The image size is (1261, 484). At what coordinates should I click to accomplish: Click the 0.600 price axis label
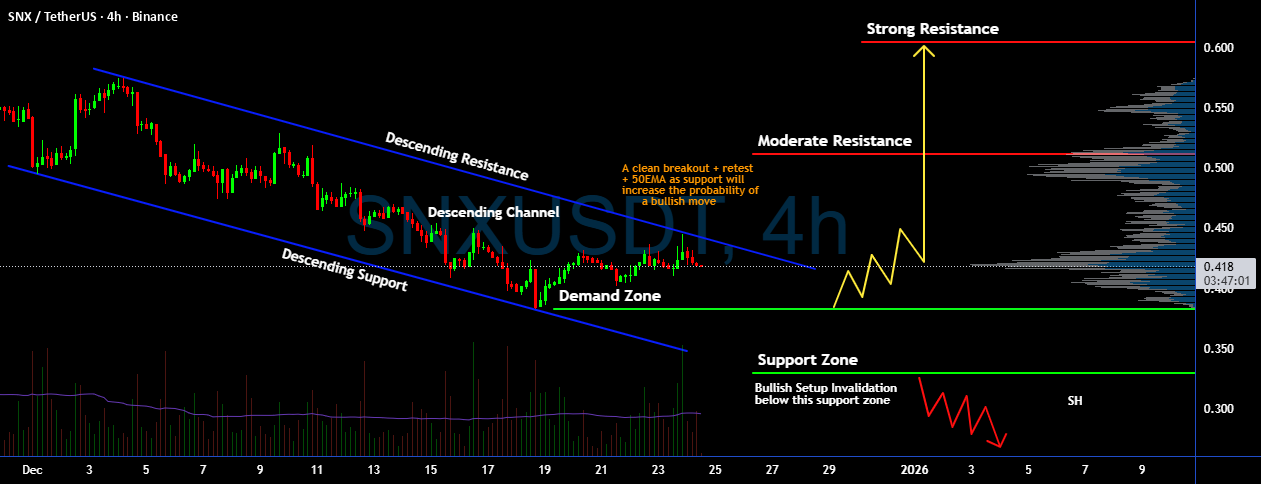click(1219, 48)
